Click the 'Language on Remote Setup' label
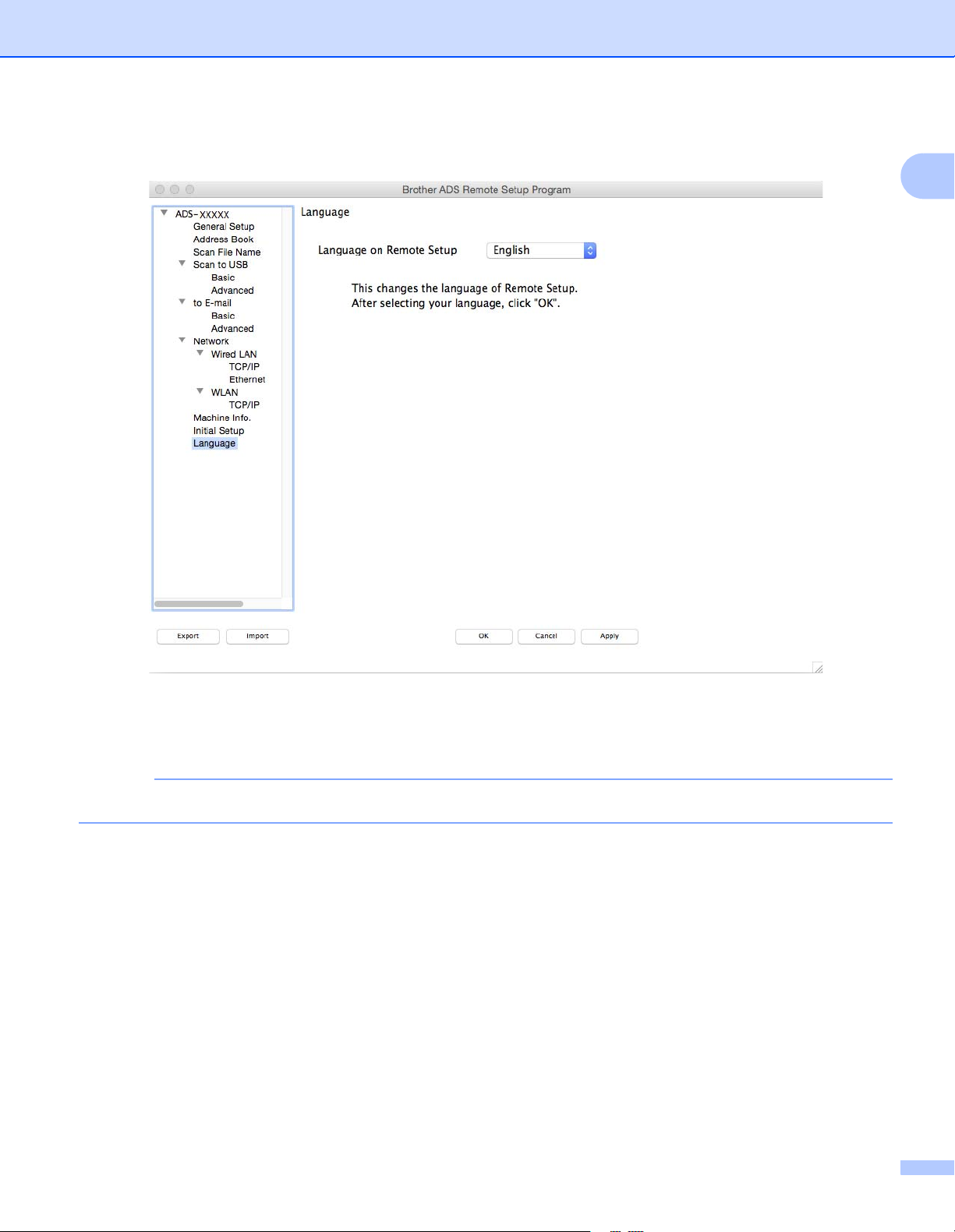 (x=387, y=250)
